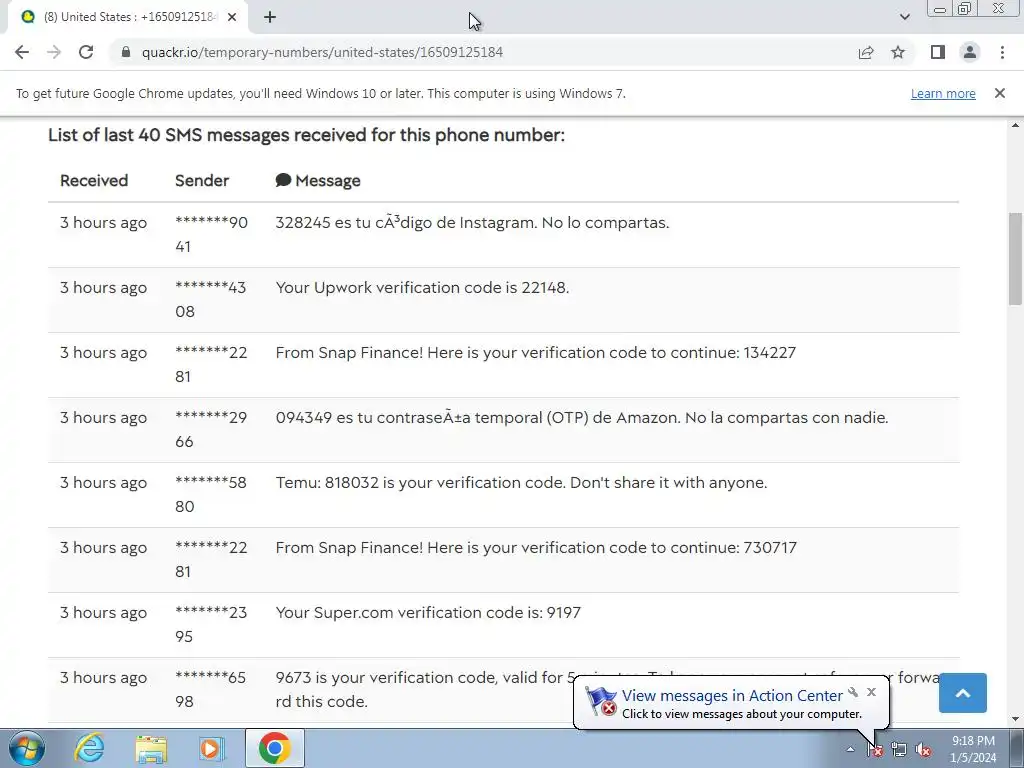
Task: Click sender number ending 23 95
Action: click(x=211, y=624)
